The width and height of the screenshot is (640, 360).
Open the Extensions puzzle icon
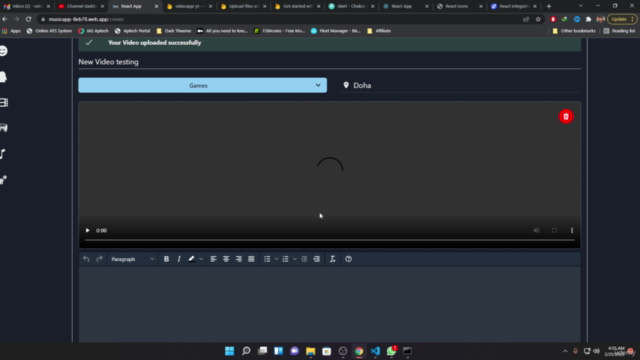click(x=588, y=19)
